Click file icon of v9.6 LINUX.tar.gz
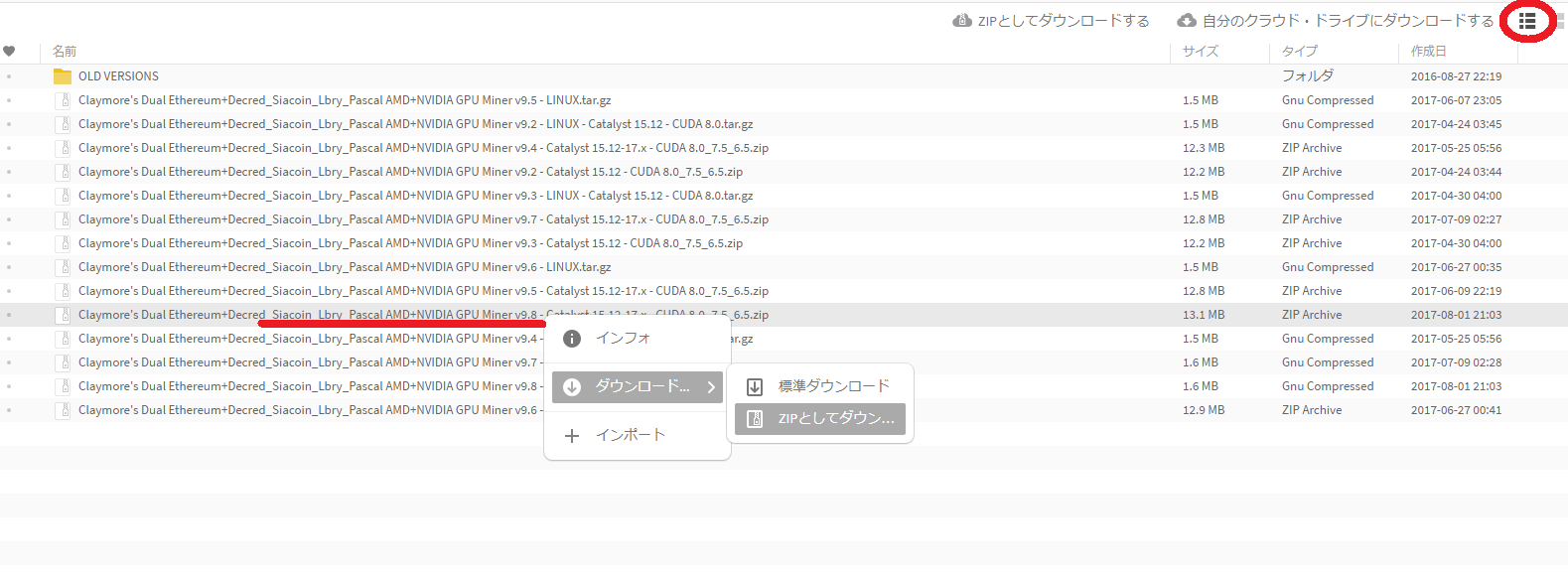Screen dimensions: 1568x574 [x=63, y=267]
